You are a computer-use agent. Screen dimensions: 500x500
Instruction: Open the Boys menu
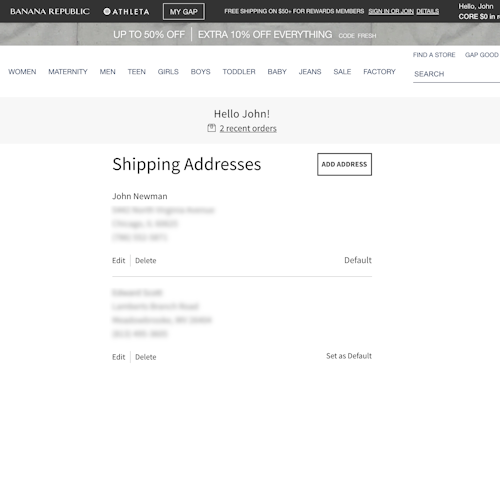click(x=201, y=72)
